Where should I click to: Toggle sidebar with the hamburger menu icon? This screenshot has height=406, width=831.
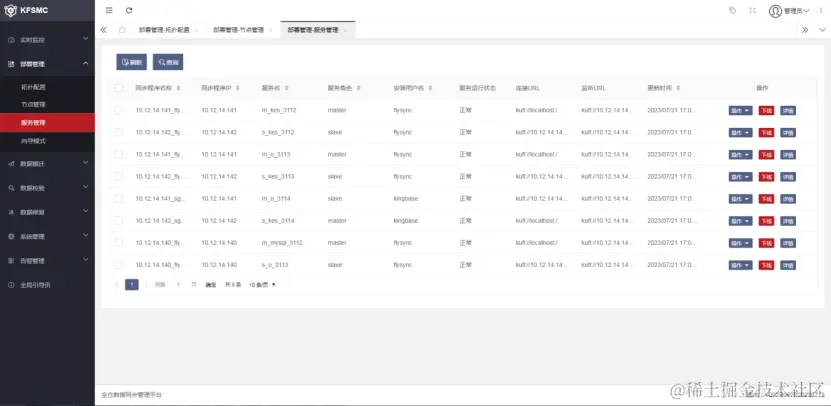tap(109, 10)
